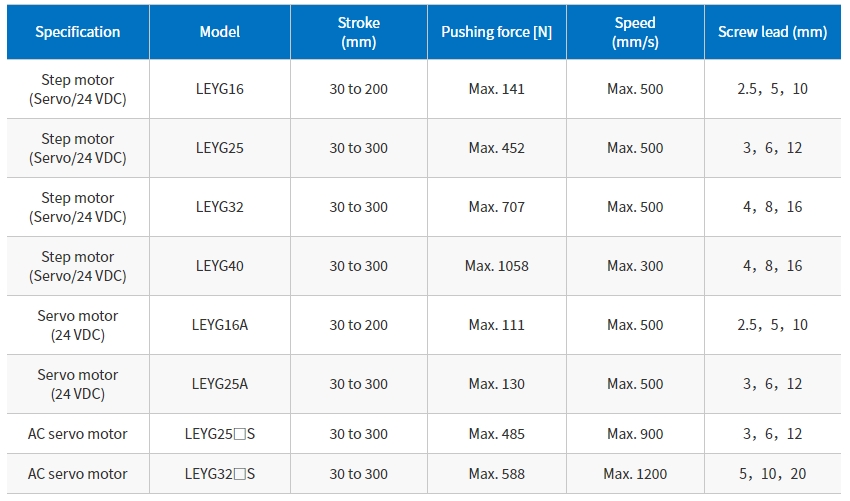Click the Model column header

click(x=220, y=32)
